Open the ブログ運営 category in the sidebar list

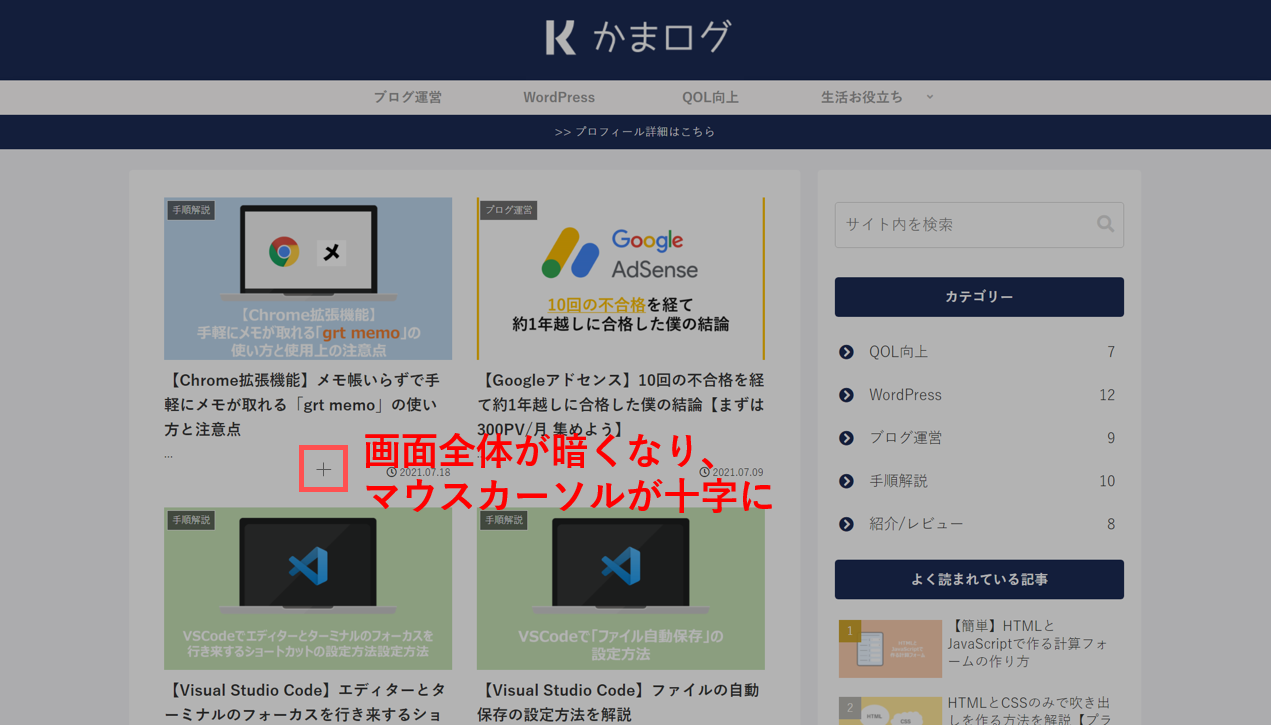905,438
